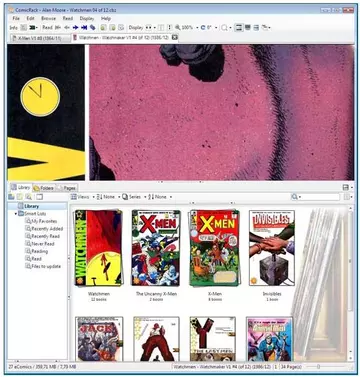Open the Views dropdown in library toolbar

click(82, 197)
